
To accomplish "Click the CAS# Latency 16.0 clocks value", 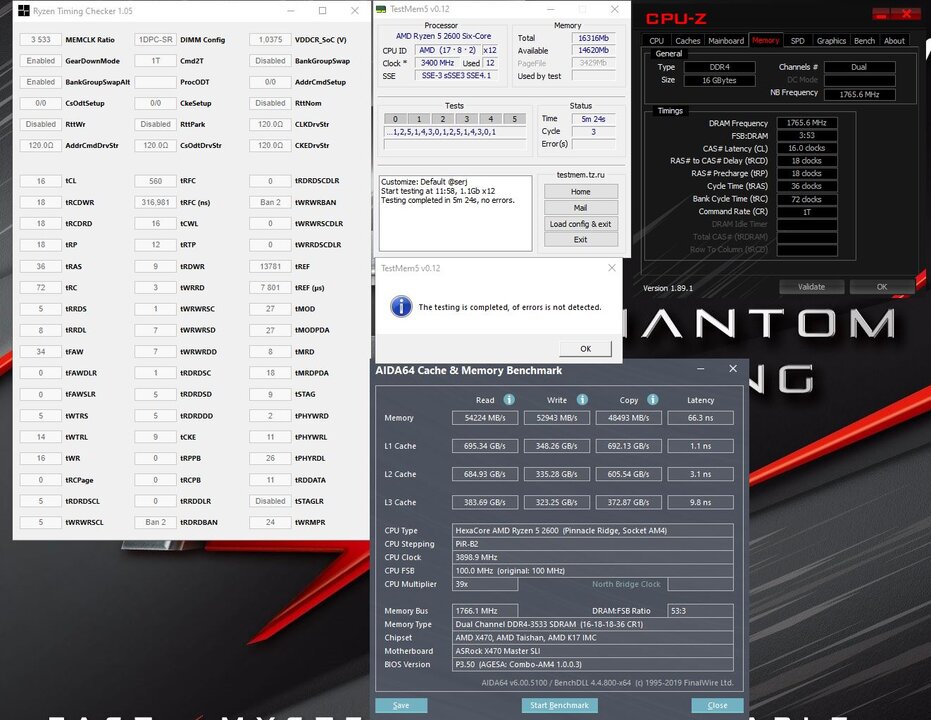I will [806, 148].
